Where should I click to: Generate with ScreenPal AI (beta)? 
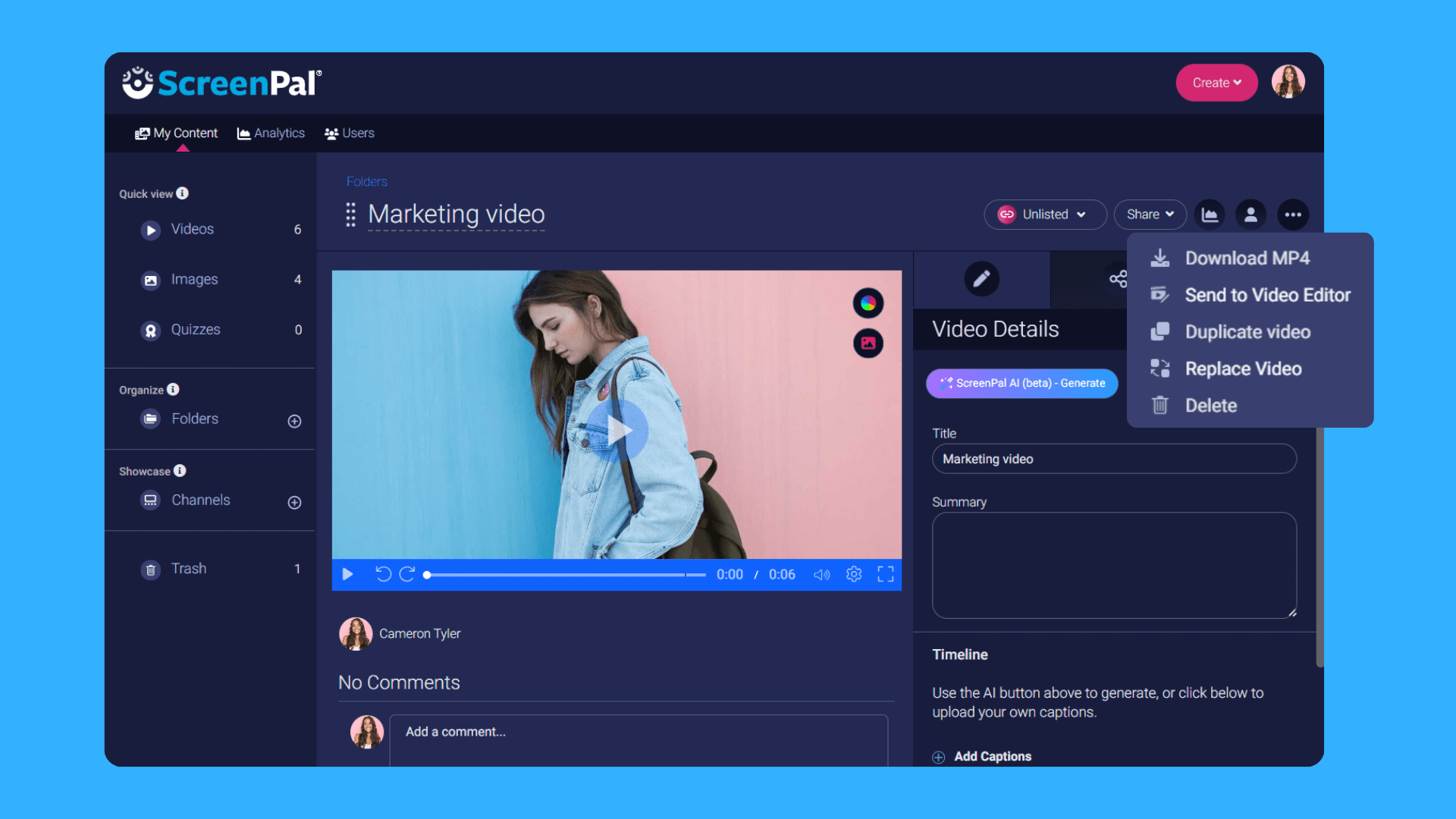tap(1021, 384)
